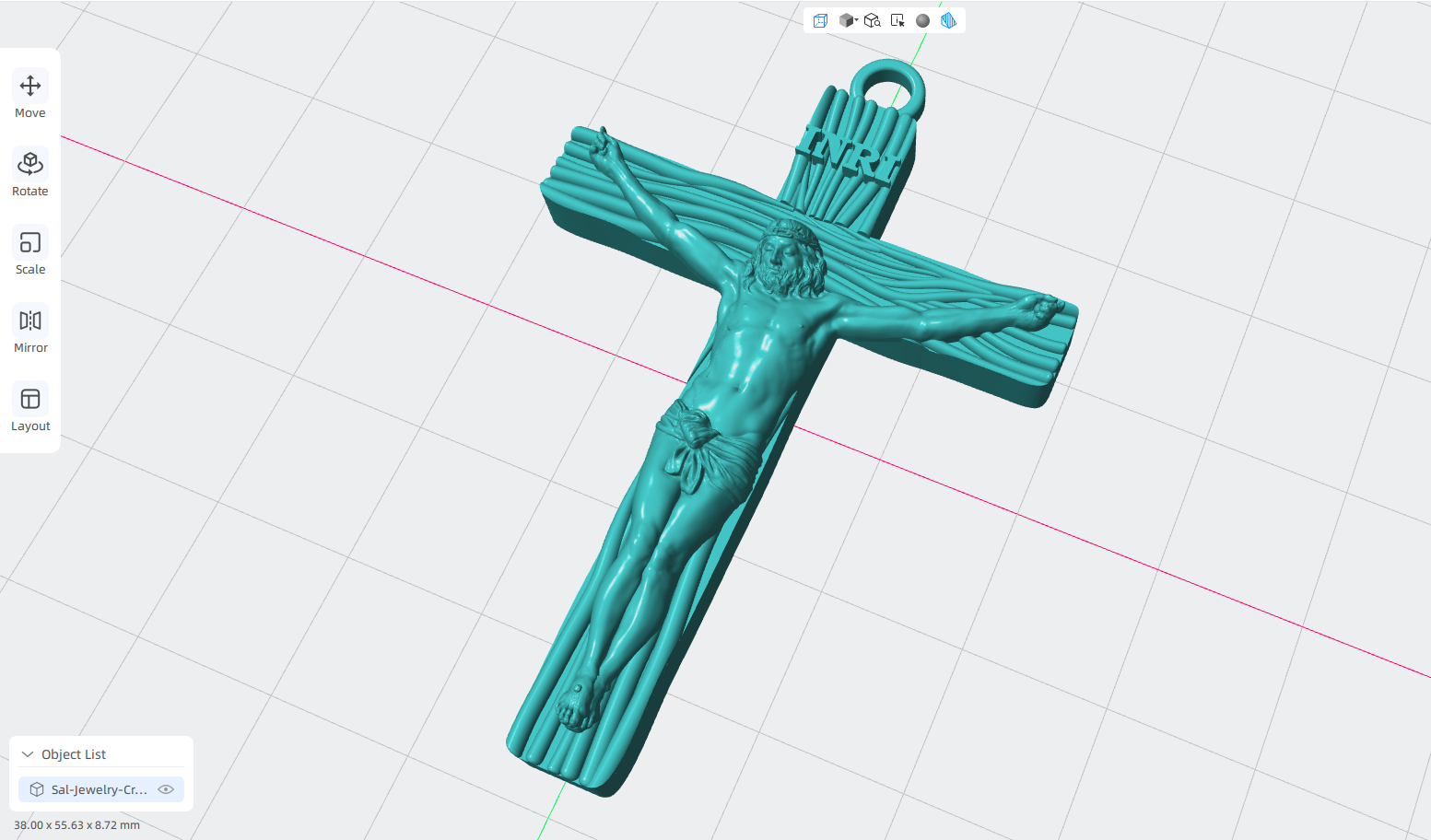Image resolution: width=1431 pixels, height=840 pixels.
Task: Toggle the blue wireframe bounding box icon
Action: click(x=820, y=20)
